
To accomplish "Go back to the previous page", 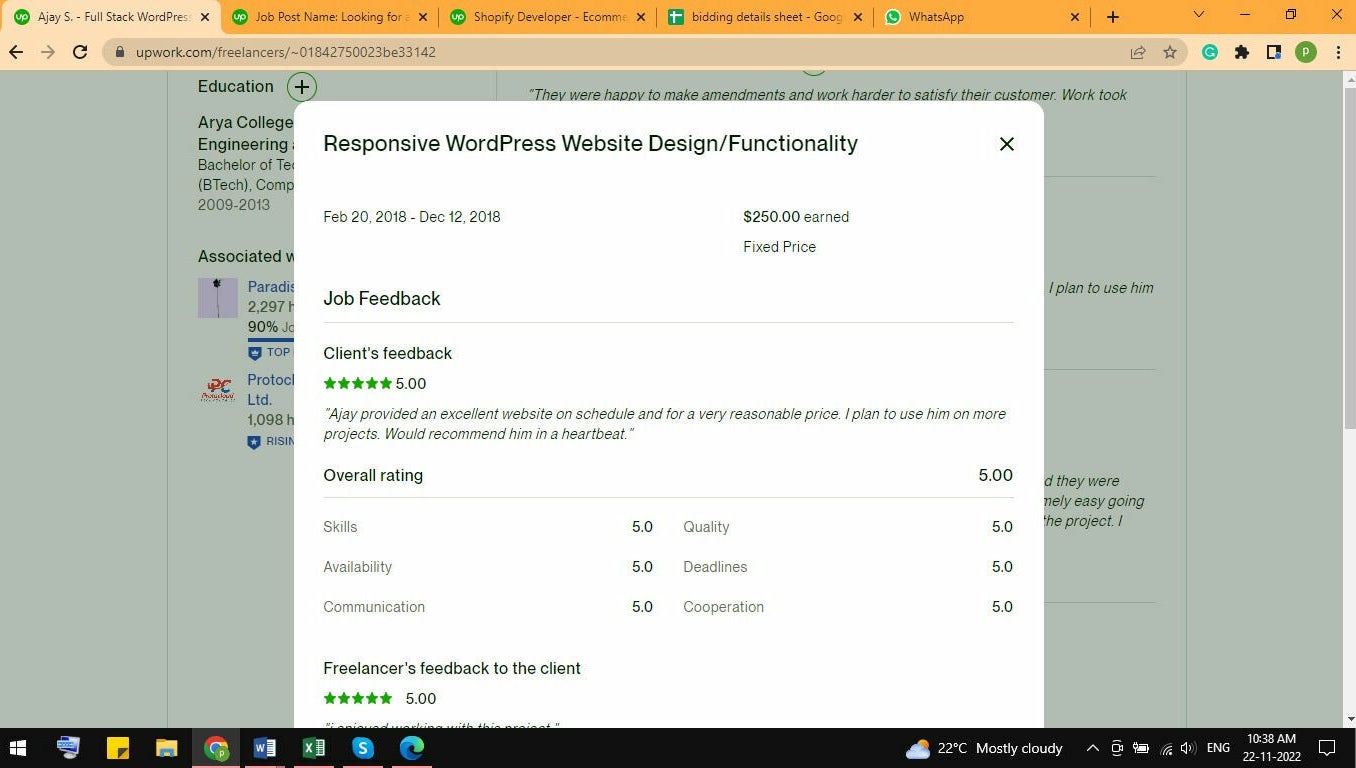I will pos(16,52).
